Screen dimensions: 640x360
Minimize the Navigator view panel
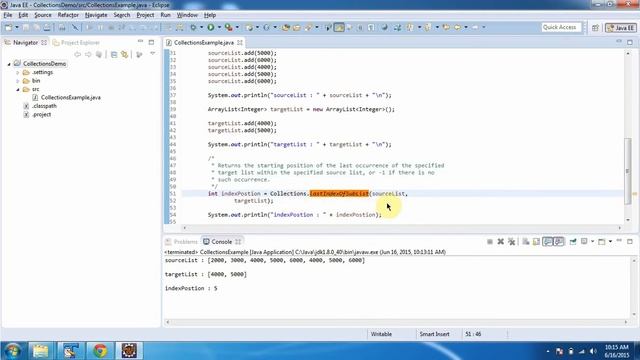[x=140, y=42]
